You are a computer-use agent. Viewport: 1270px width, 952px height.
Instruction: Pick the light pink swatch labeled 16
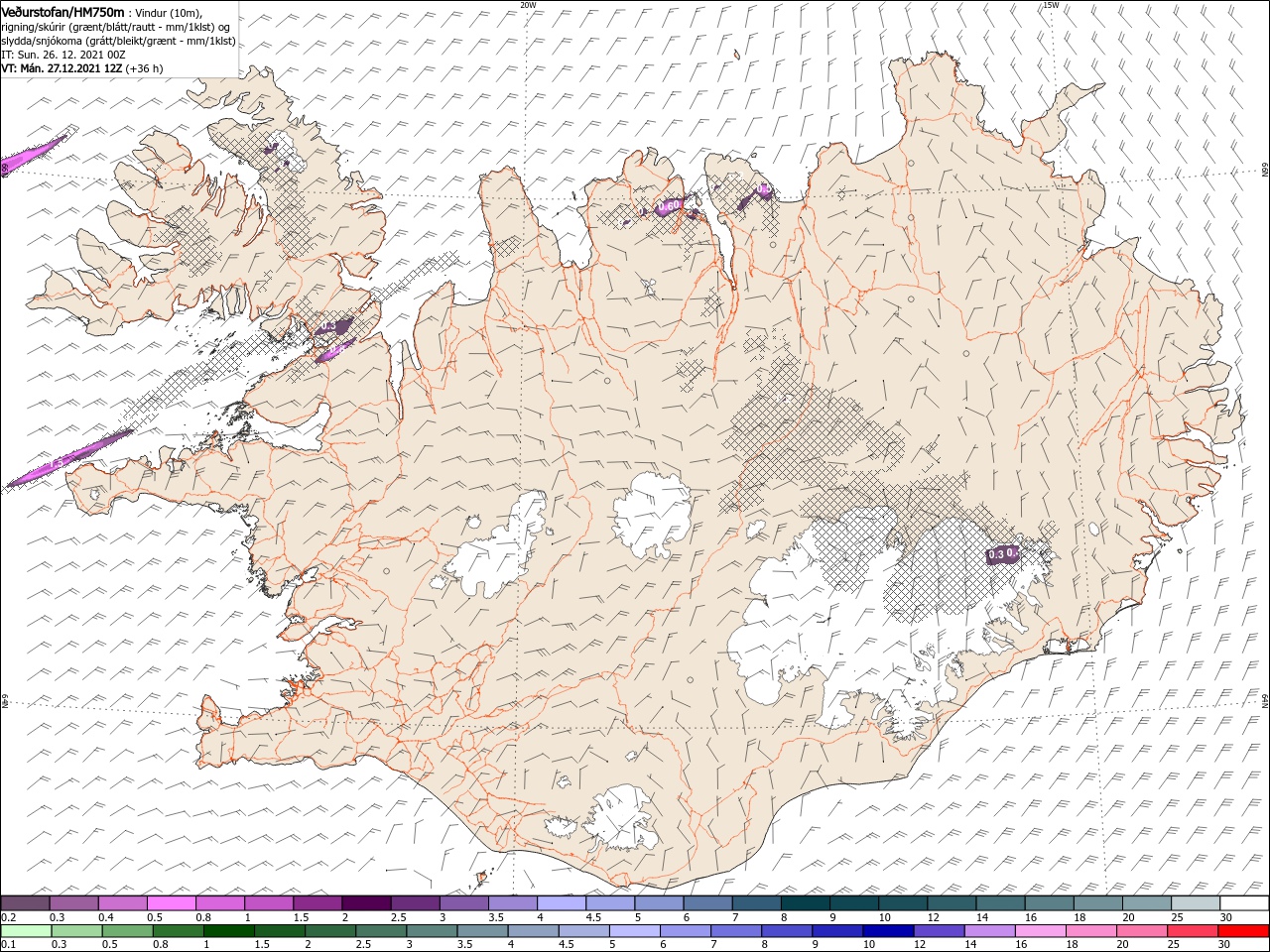pos(1040,931)
